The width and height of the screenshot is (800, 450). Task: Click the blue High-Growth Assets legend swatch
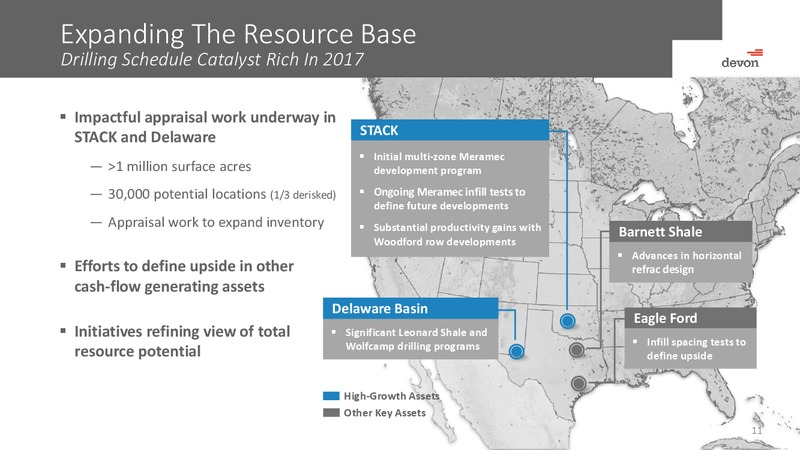click(331, 396)
